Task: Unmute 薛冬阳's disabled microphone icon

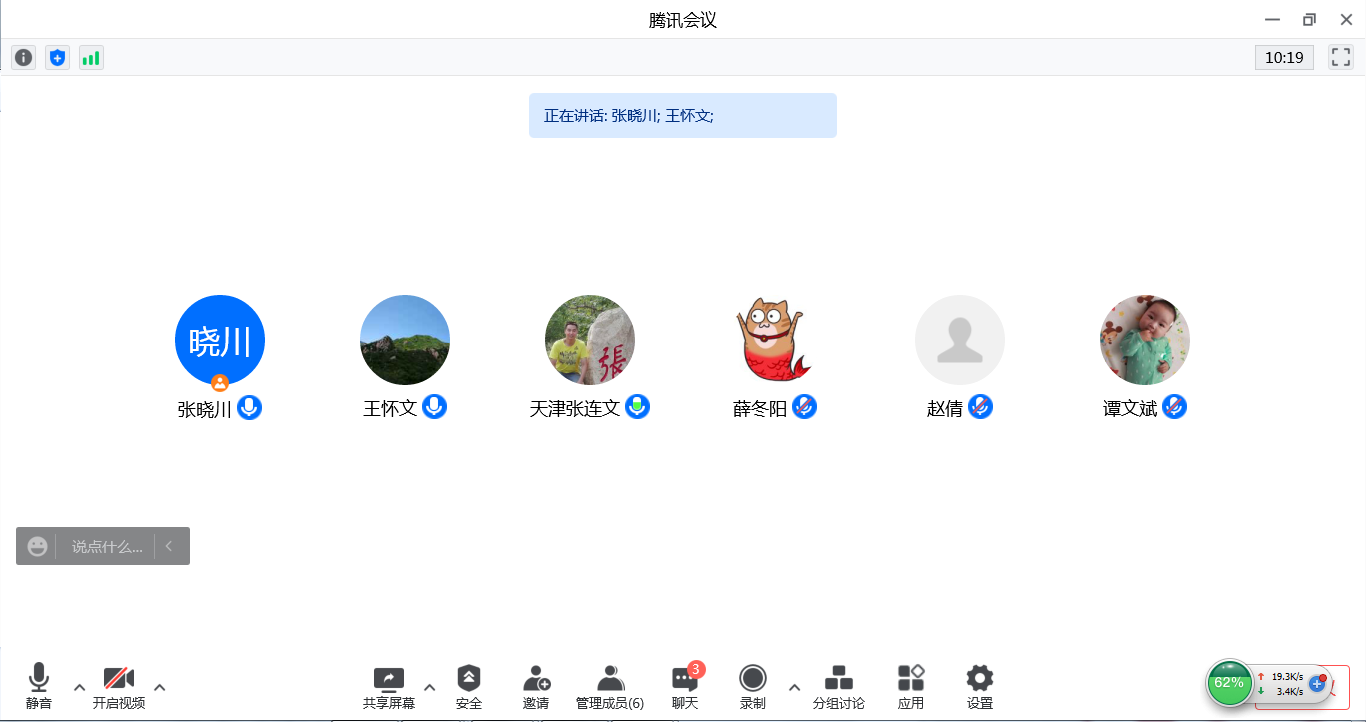Action: [x=805, y=407]
